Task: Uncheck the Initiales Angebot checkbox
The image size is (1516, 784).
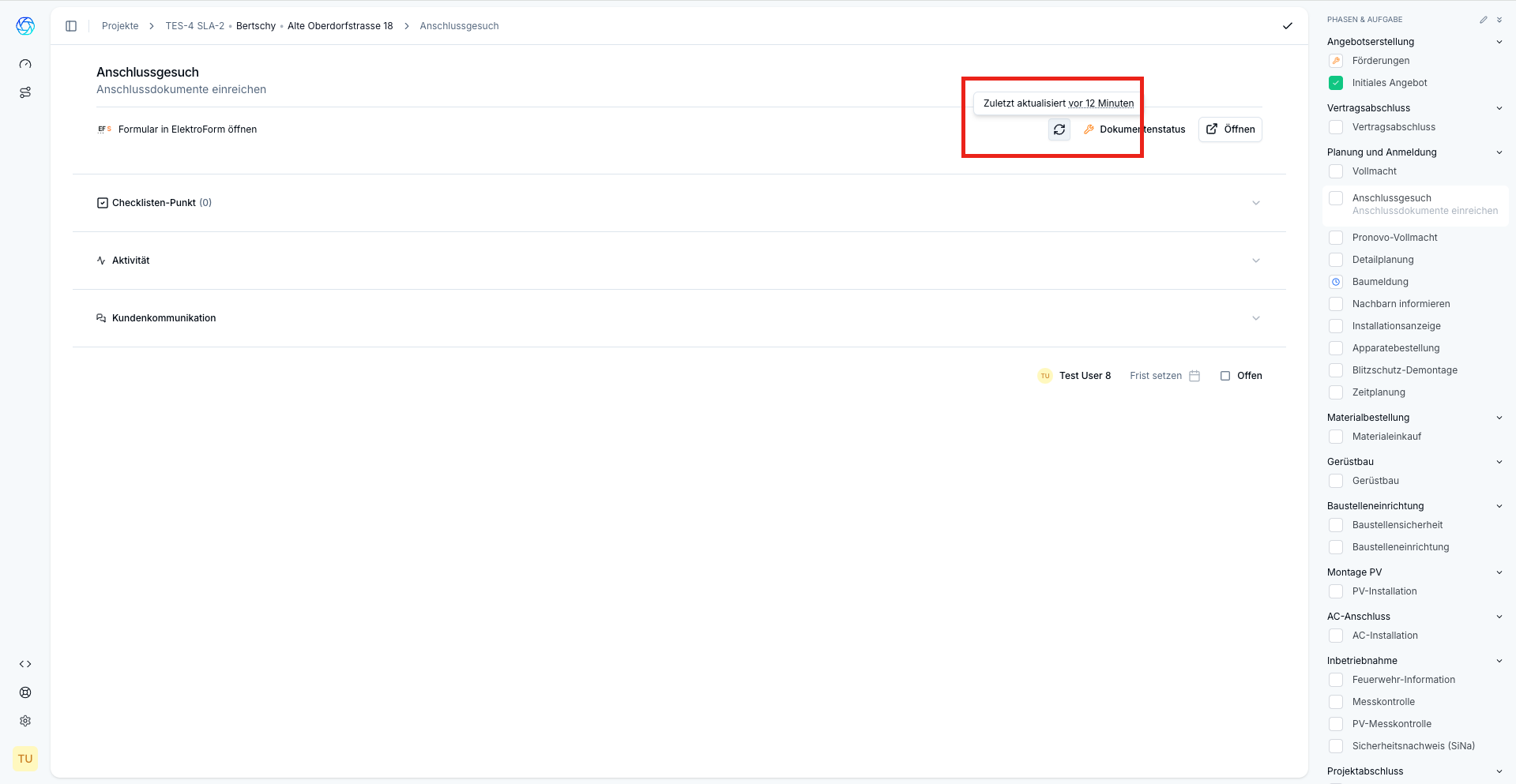Action: pos(1336,83)
